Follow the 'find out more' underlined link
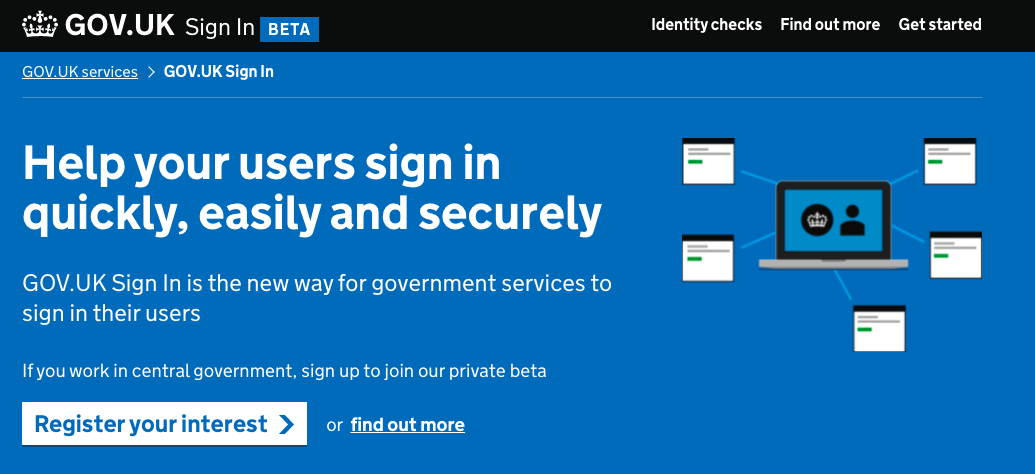 tap(407, 424)
